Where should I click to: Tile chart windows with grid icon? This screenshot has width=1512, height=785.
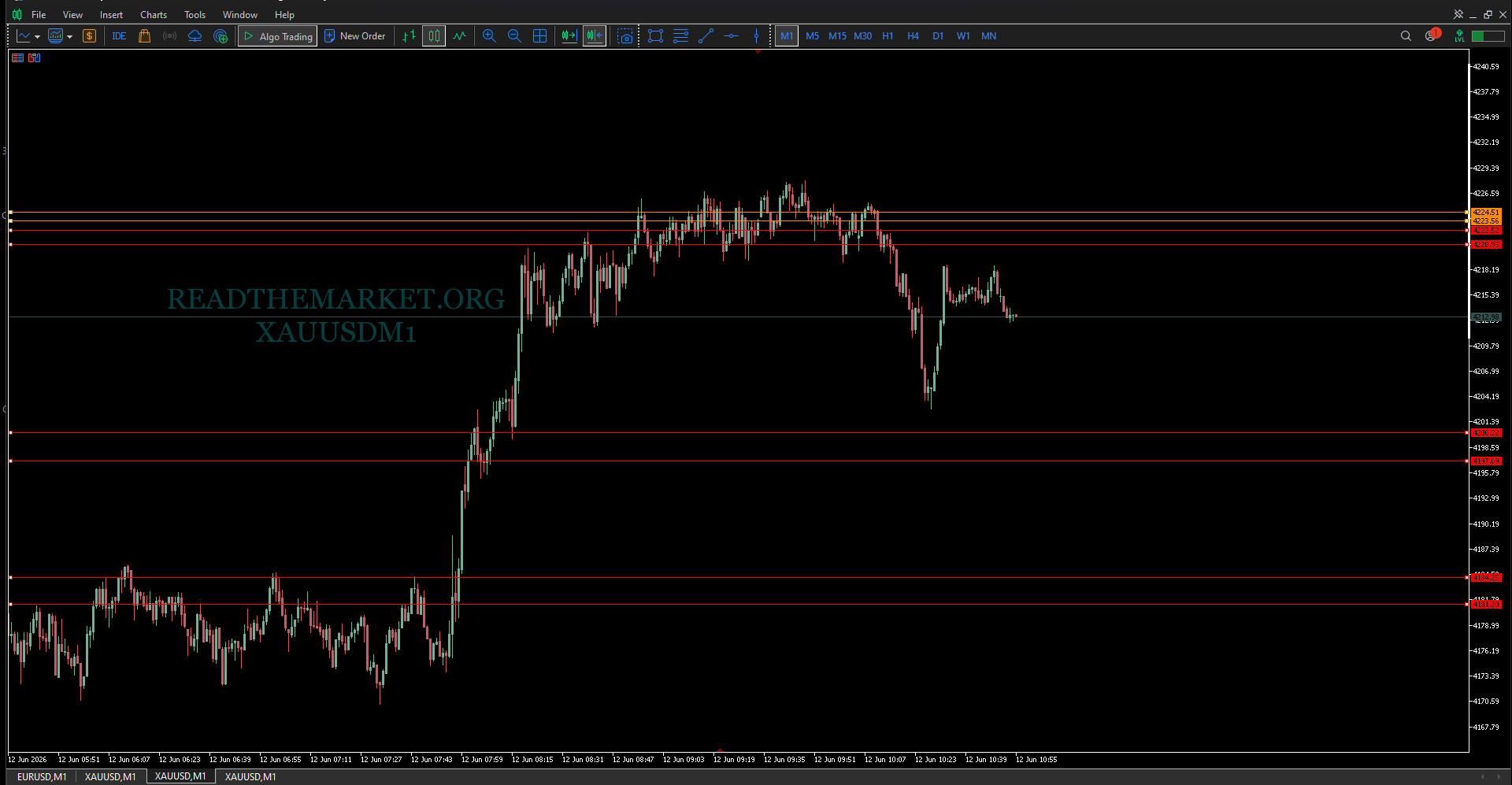click(x=539, y=36)
